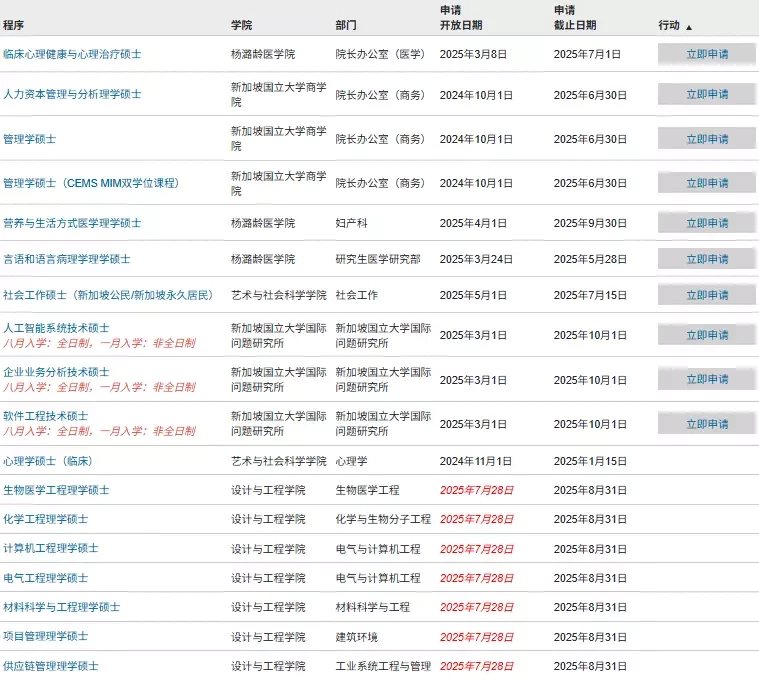The image size is (759, 679).
Task: Select red intake note under 人工智能系统技术硕士
Action: [x=99, y=344]
